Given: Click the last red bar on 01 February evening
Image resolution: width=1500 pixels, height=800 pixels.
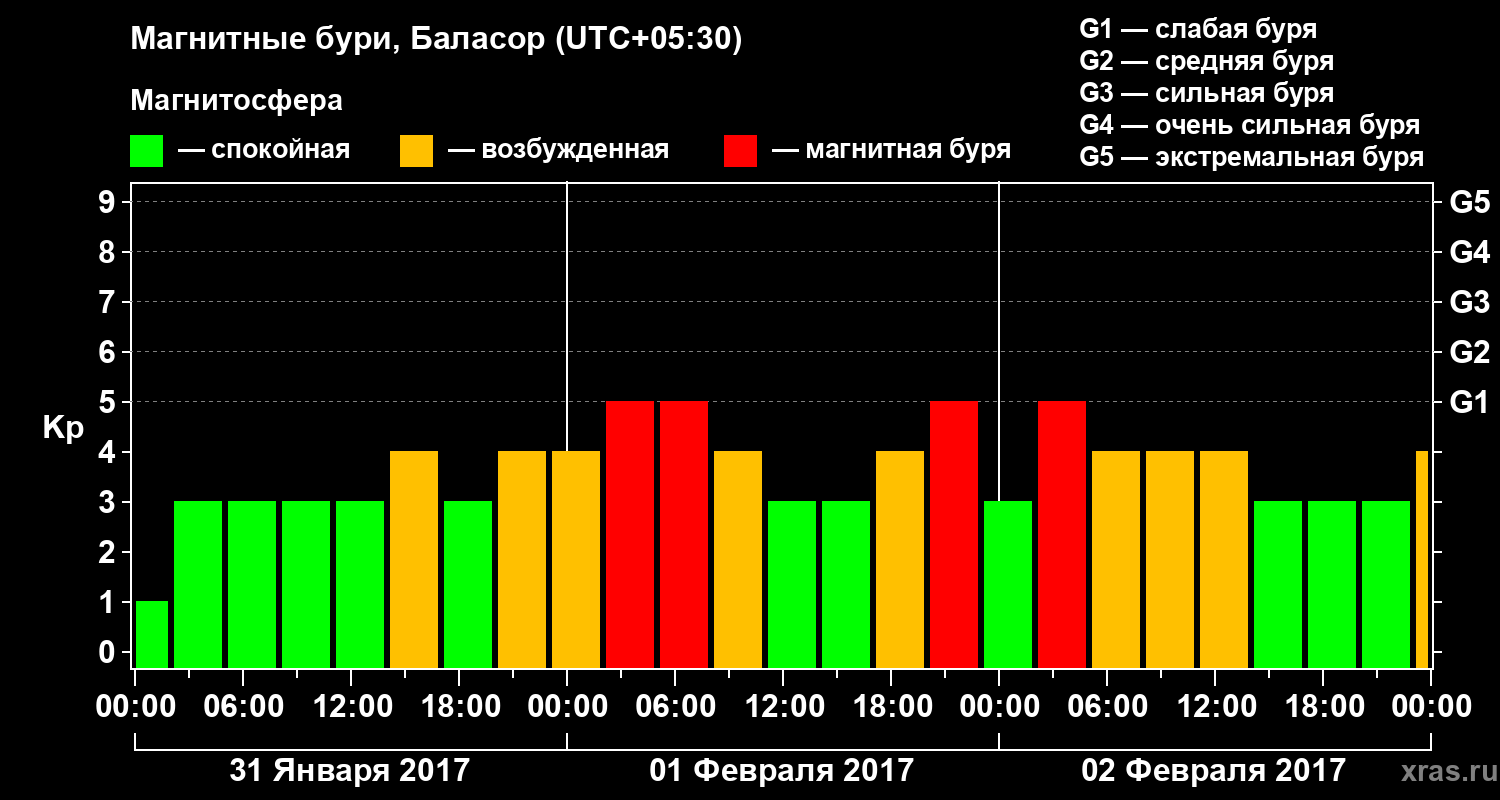Looking at the screenshot, I should 954,535.
